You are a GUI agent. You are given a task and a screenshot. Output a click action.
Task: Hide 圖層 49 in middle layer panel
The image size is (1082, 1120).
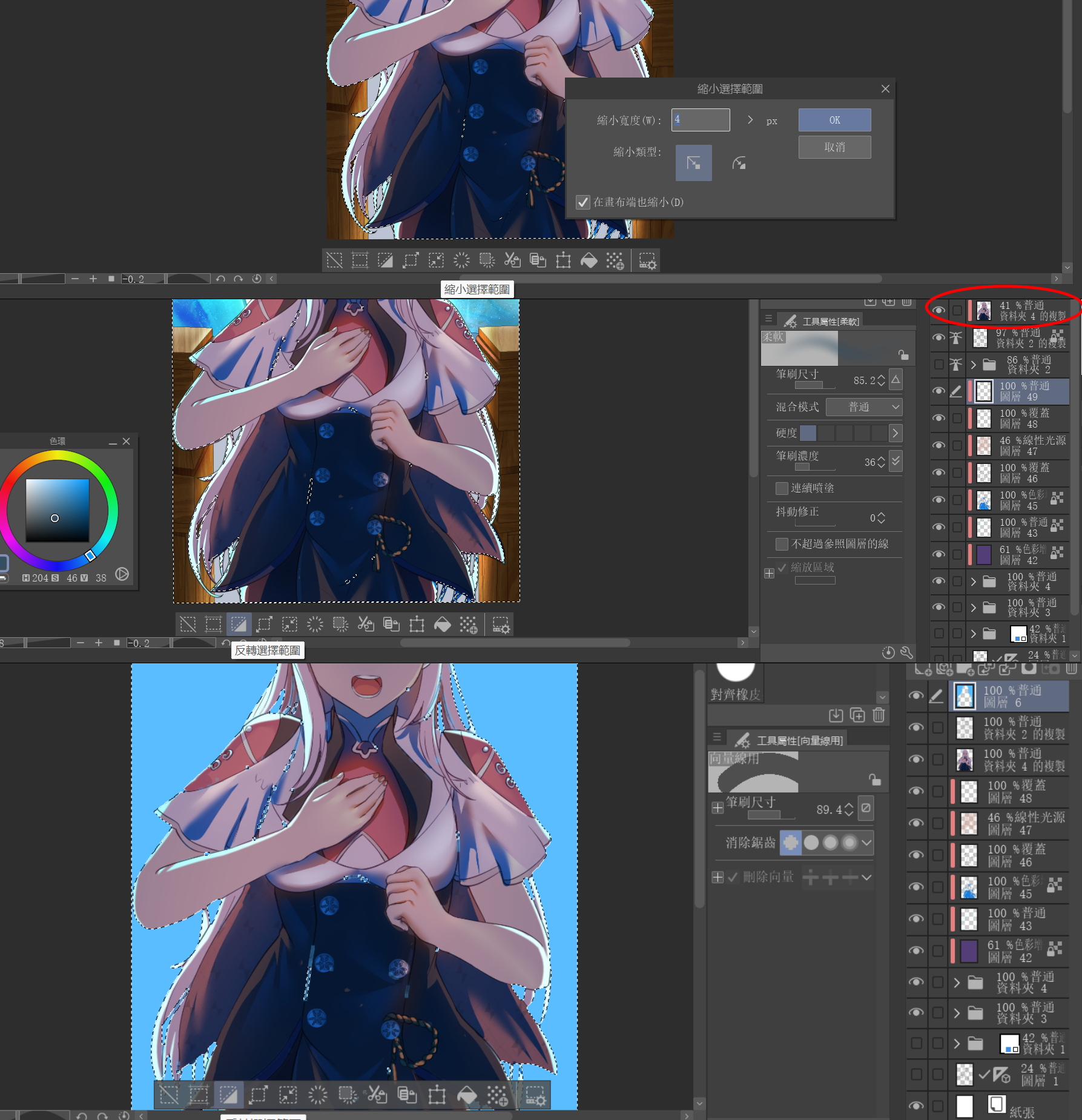click(939, 391)
